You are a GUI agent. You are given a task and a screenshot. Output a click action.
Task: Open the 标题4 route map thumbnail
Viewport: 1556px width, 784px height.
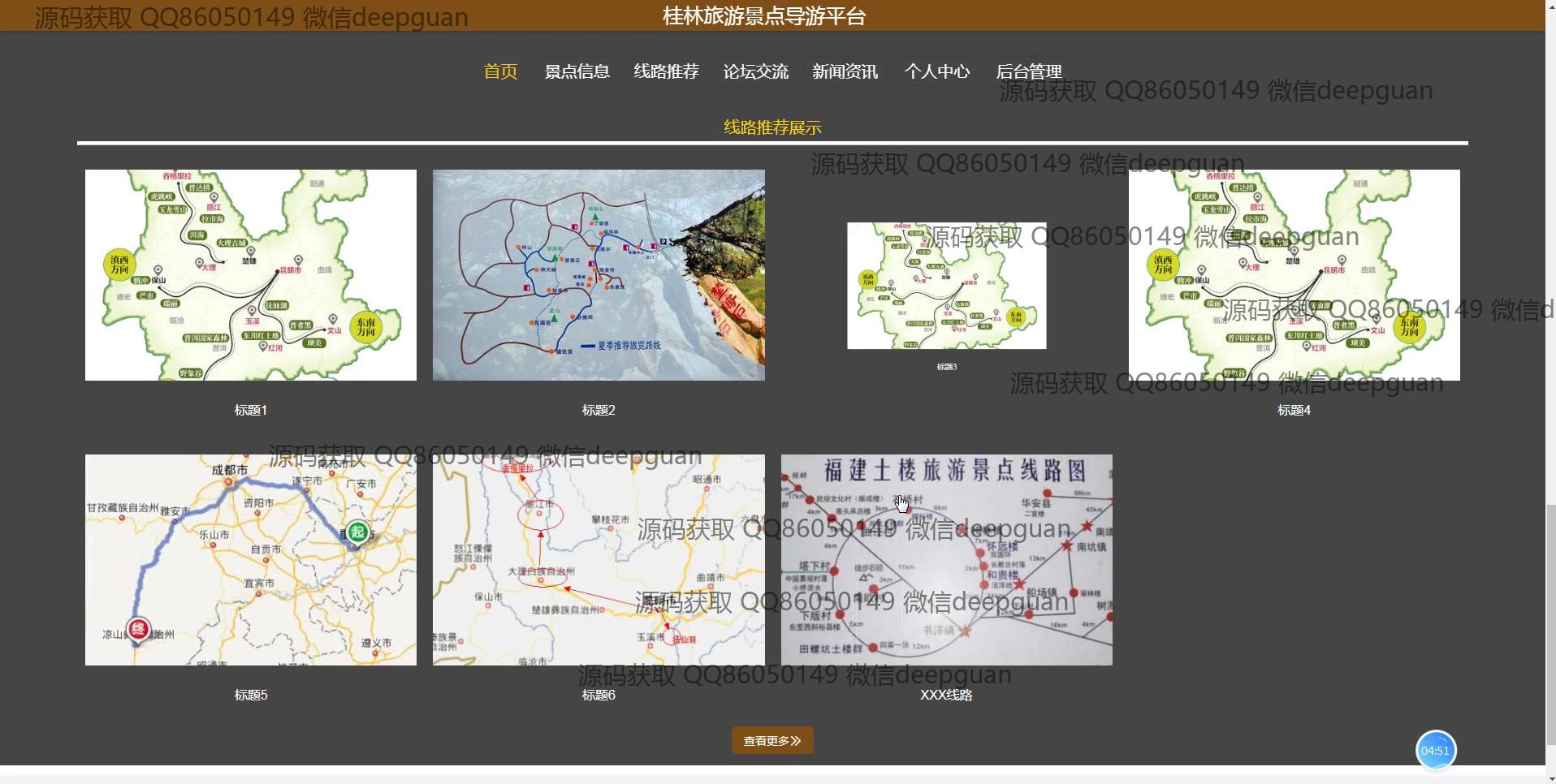tap(1294, 274)
